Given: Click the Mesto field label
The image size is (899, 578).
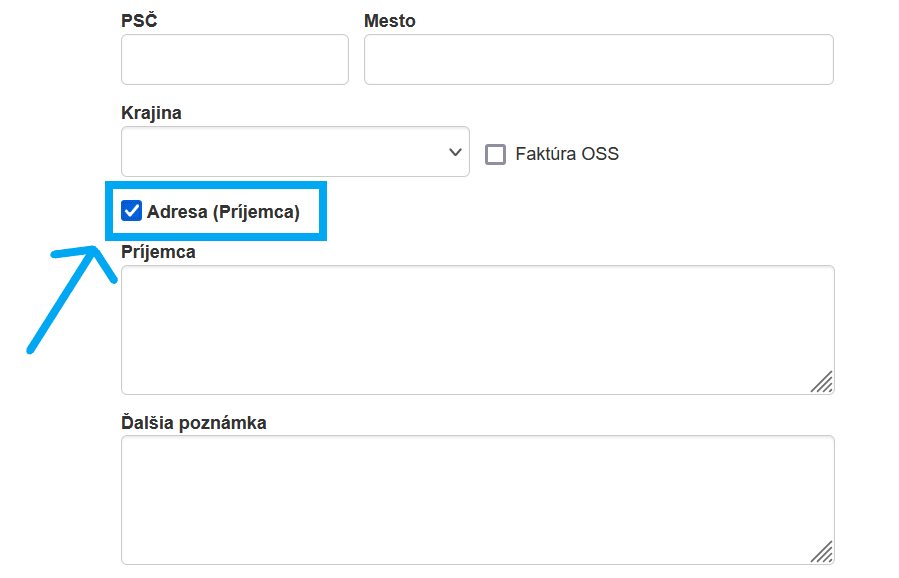Looking at the screenshot, I should point(390,21).
